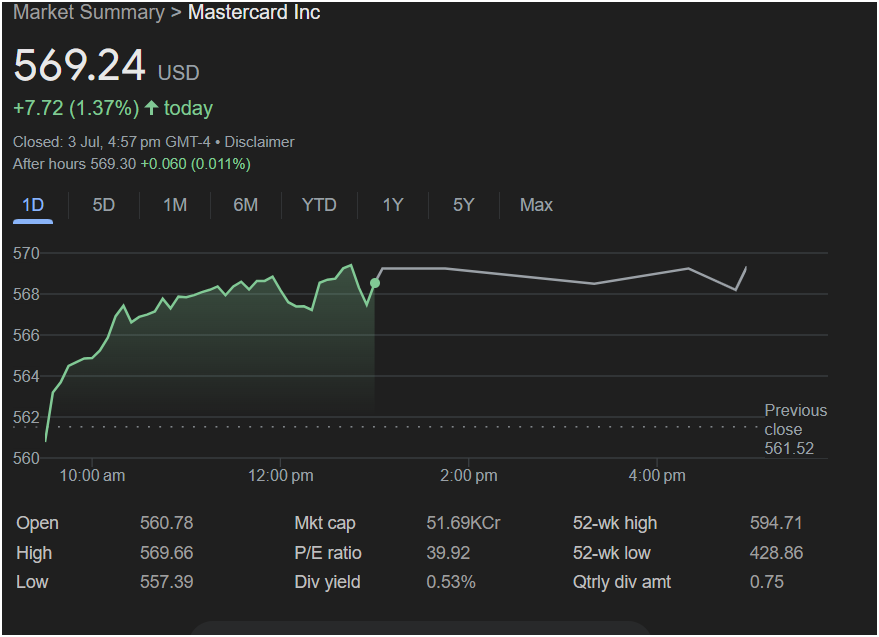This screenshot has width=879, height=637.
Task: Click the Div yield value 0.53%
Action: click(451, 582)
